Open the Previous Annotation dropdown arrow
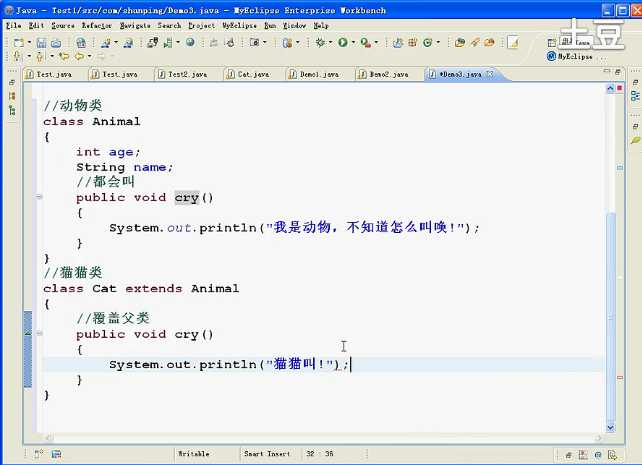The image size is (642, 465). tap(52, 56)
